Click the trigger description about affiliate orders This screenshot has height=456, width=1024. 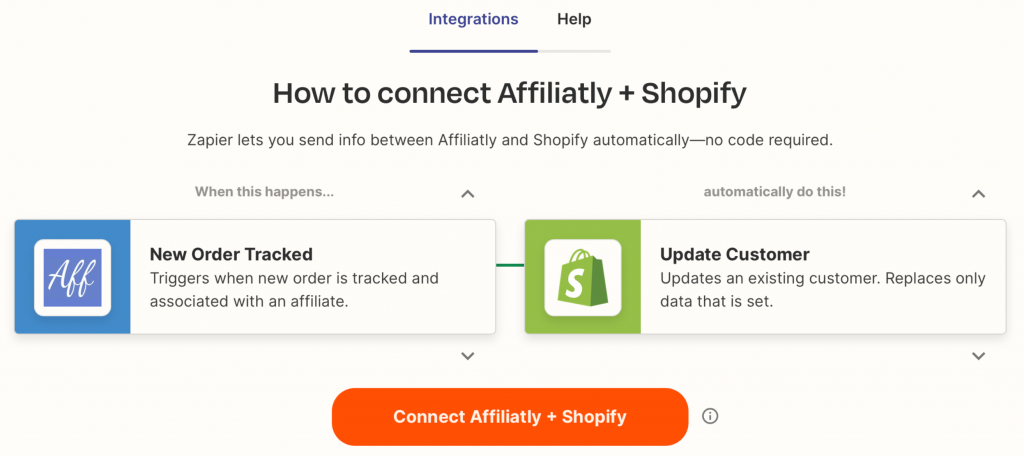(x=294, y=290)
